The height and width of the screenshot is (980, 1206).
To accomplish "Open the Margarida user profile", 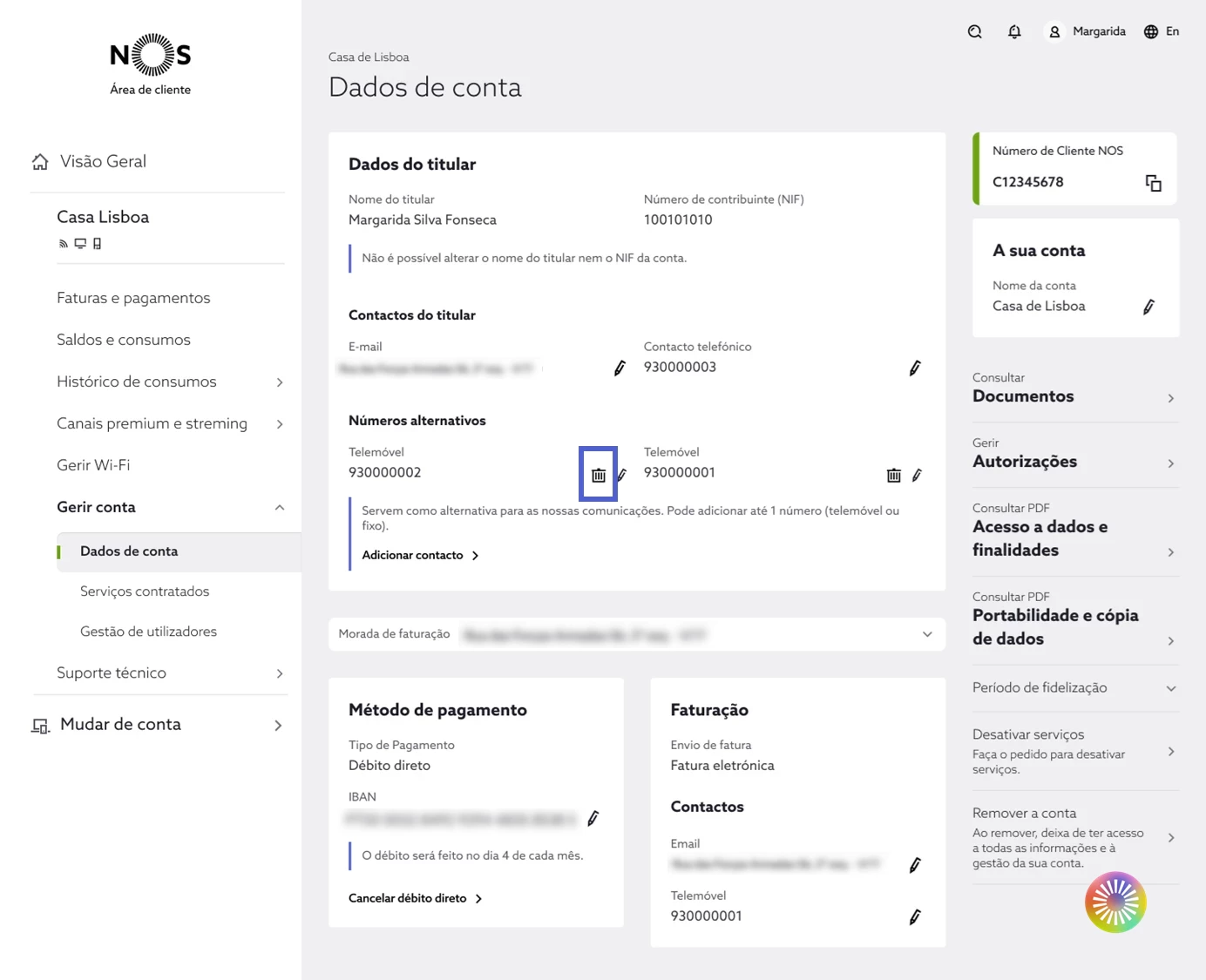I will point(1085,31).
